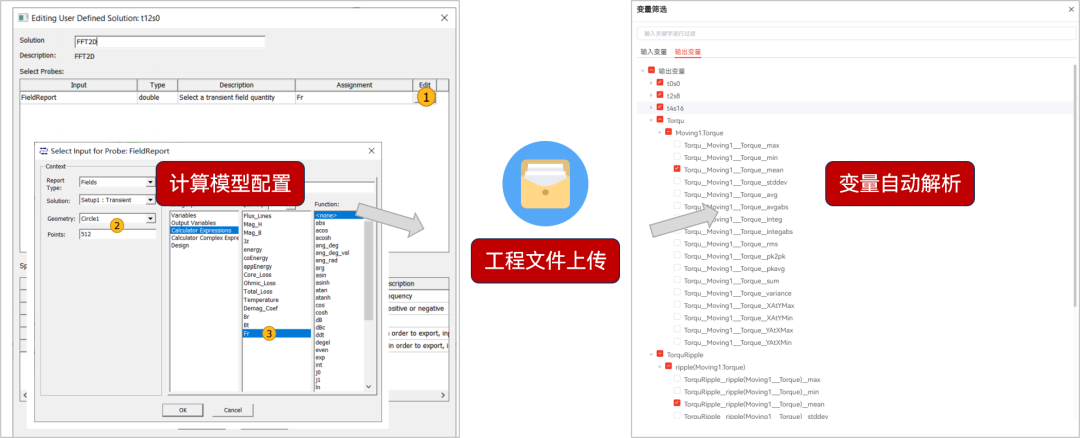Collapse the 输出变量 root node
Viewport: 1080px width, 438px height.
point(643,70)
